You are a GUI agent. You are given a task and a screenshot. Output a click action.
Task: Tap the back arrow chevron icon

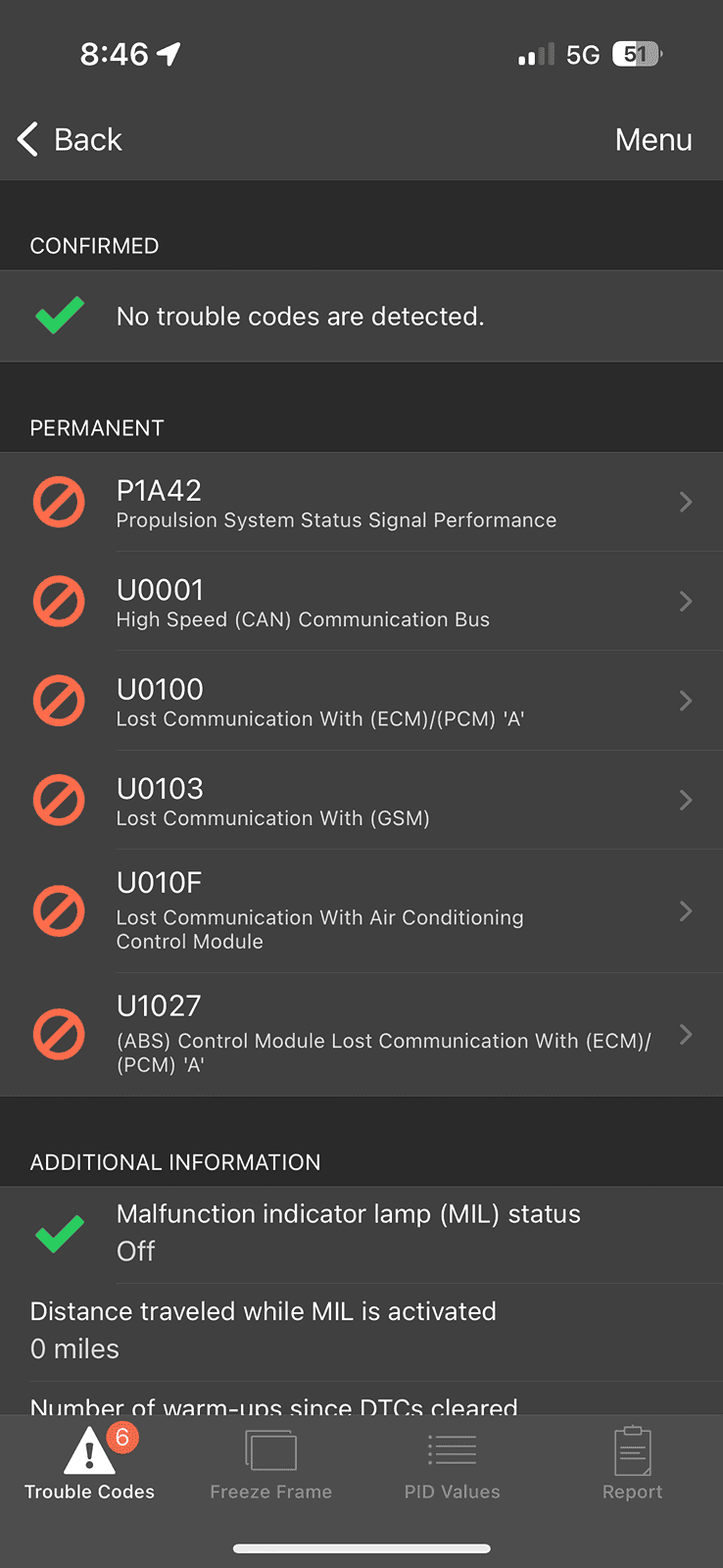(28, 139)
